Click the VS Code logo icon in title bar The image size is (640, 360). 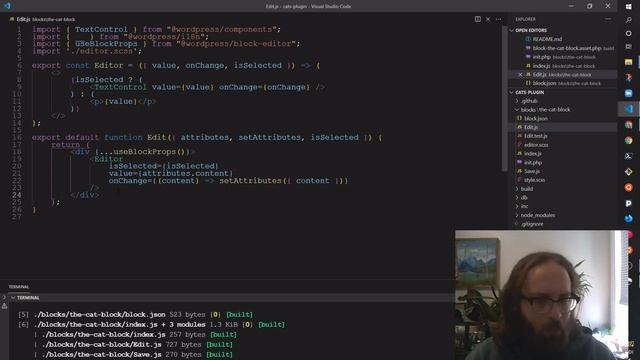pyautogui.click(x=7, y=6)
